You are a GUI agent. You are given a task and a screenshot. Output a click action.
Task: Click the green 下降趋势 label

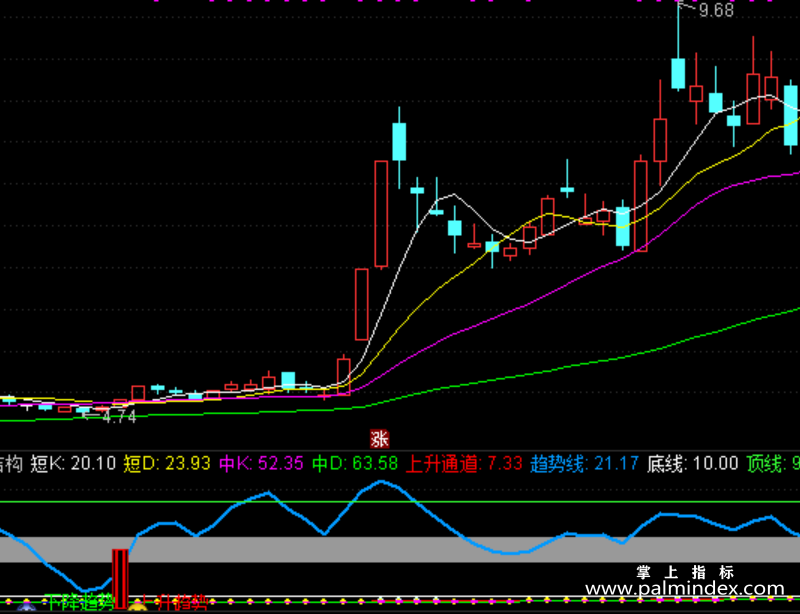tap(79, 603)
